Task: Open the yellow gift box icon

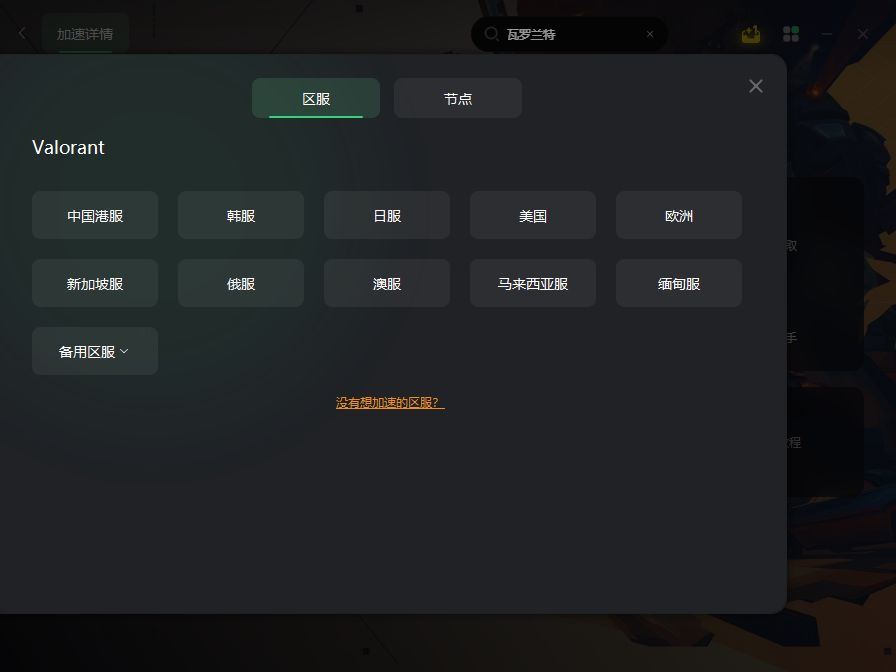Action: (751, 34)
